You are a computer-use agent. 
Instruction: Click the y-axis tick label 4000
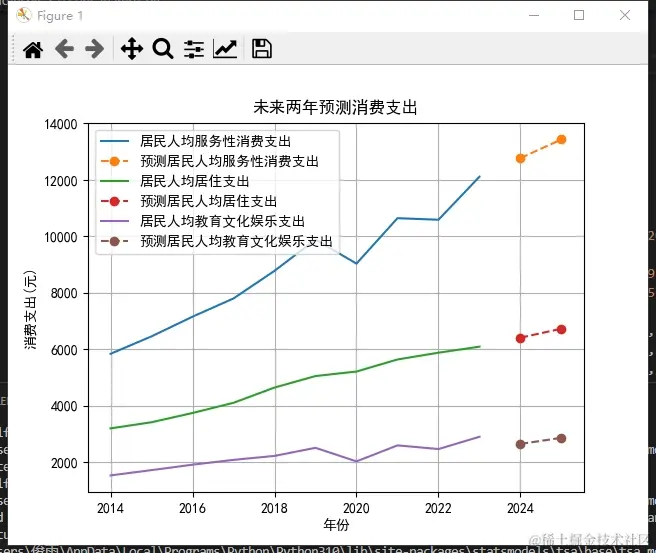click(x=64, y=407)
